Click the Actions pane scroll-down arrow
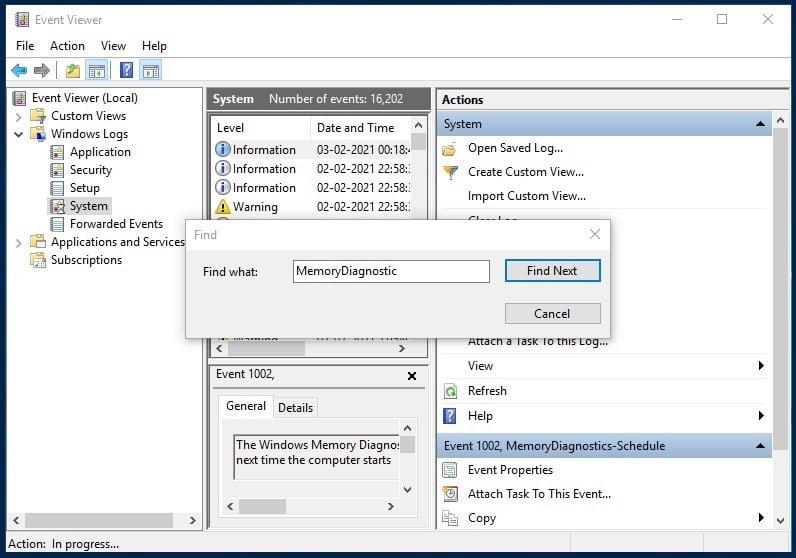This screenshot has height=558, width=796. [780, 520]
